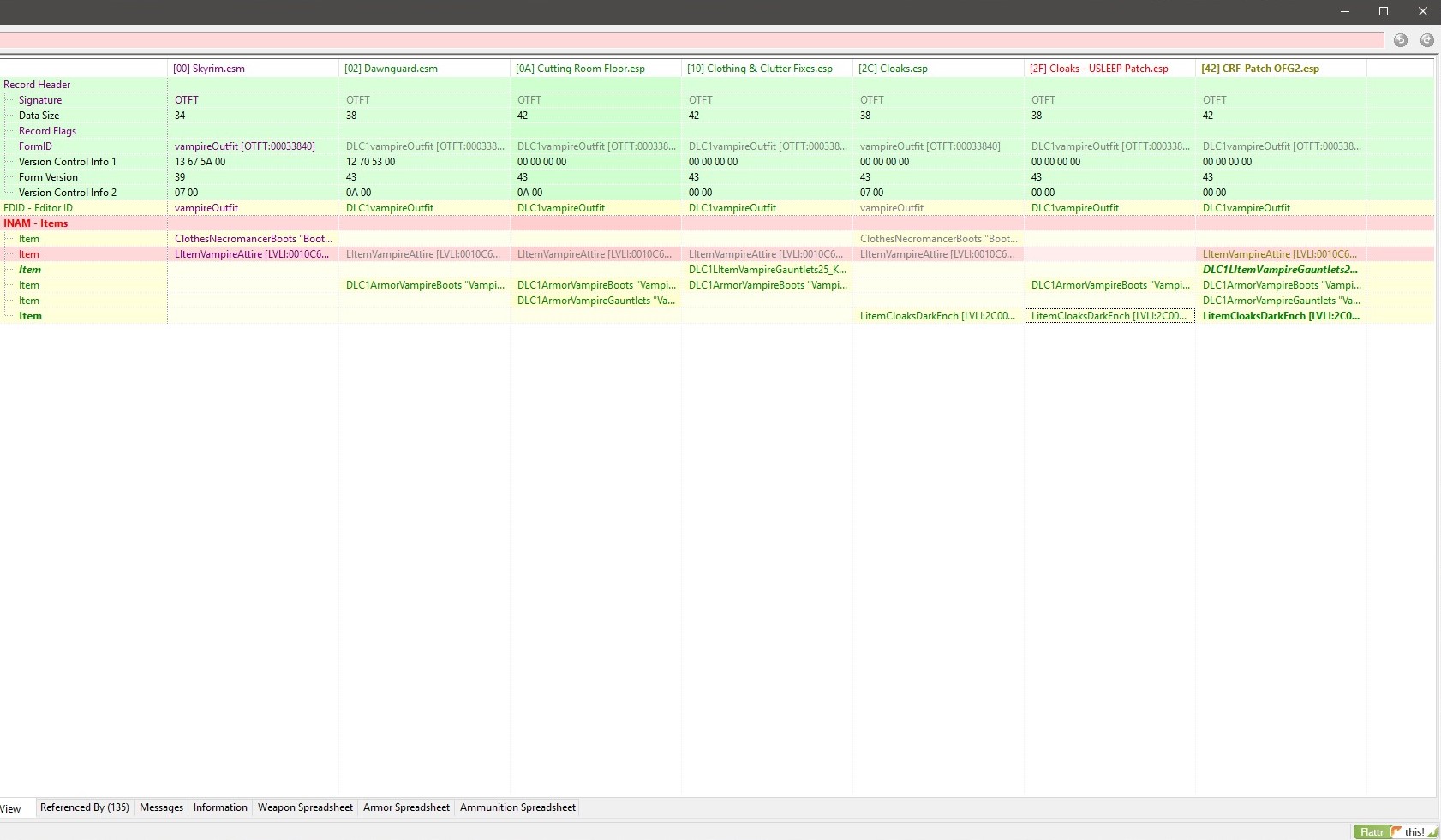The image size is (1441, 840).
Task: Click the back navigation arrow button
Action: point(1401,40)
